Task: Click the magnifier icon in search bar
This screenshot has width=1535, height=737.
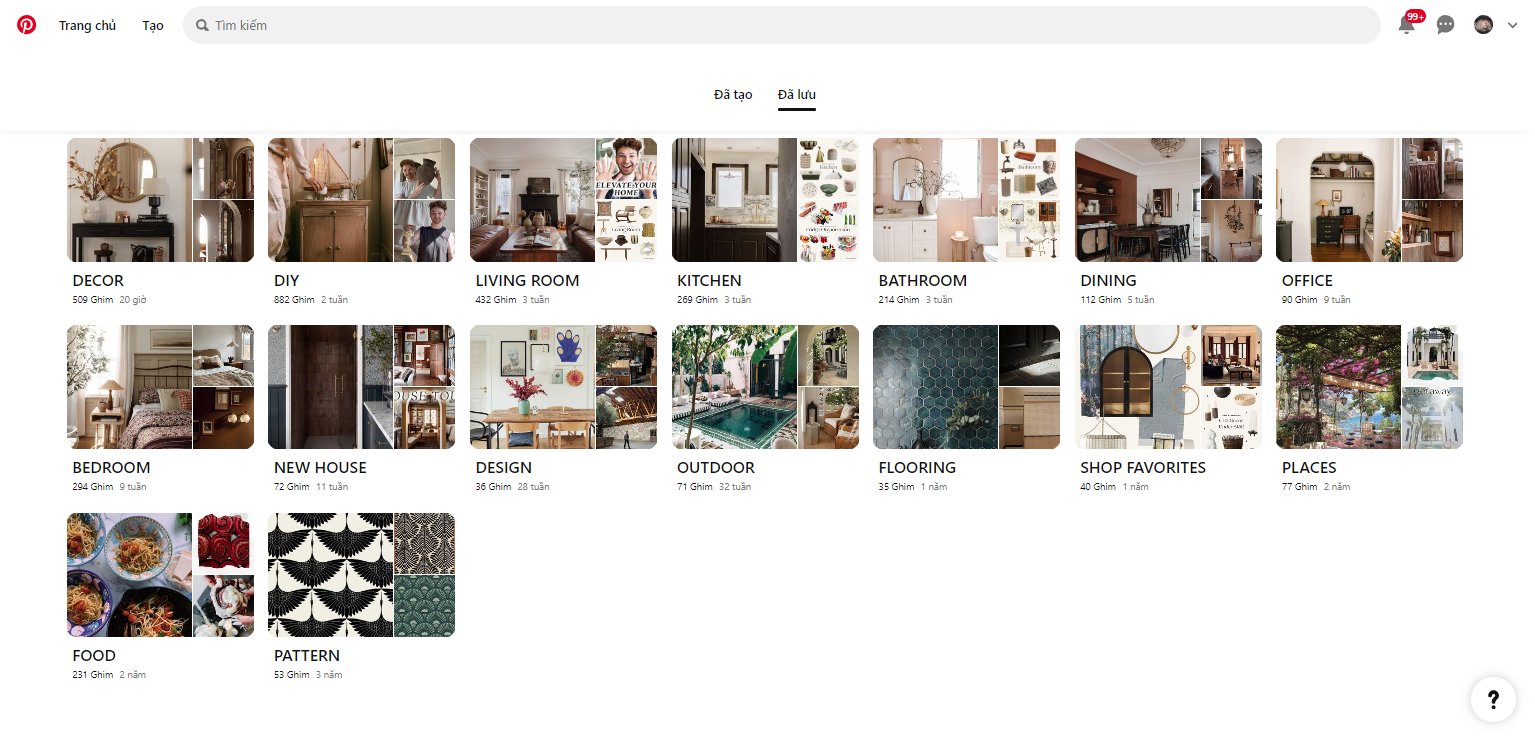Action: pos(203,25)
